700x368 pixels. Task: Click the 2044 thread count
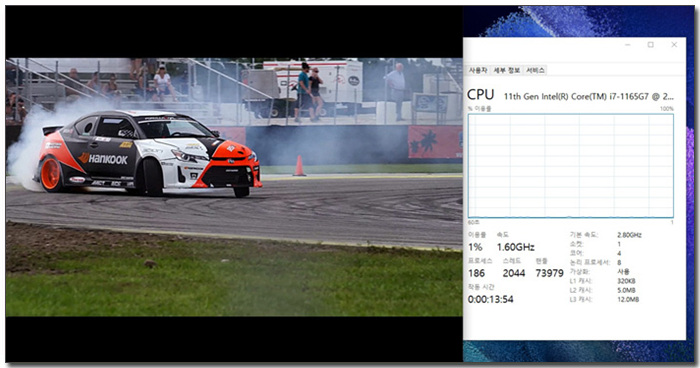514,273
